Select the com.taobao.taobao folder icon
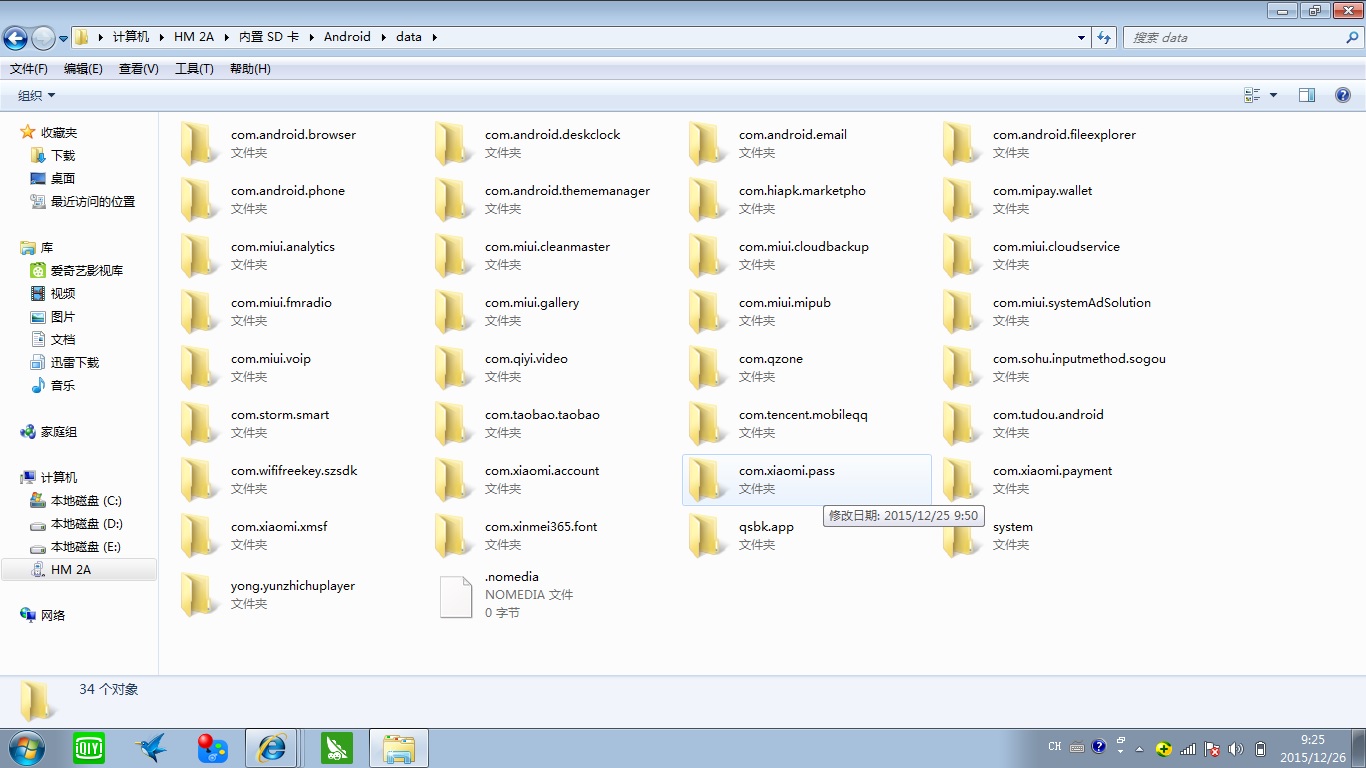 point(454,423)
